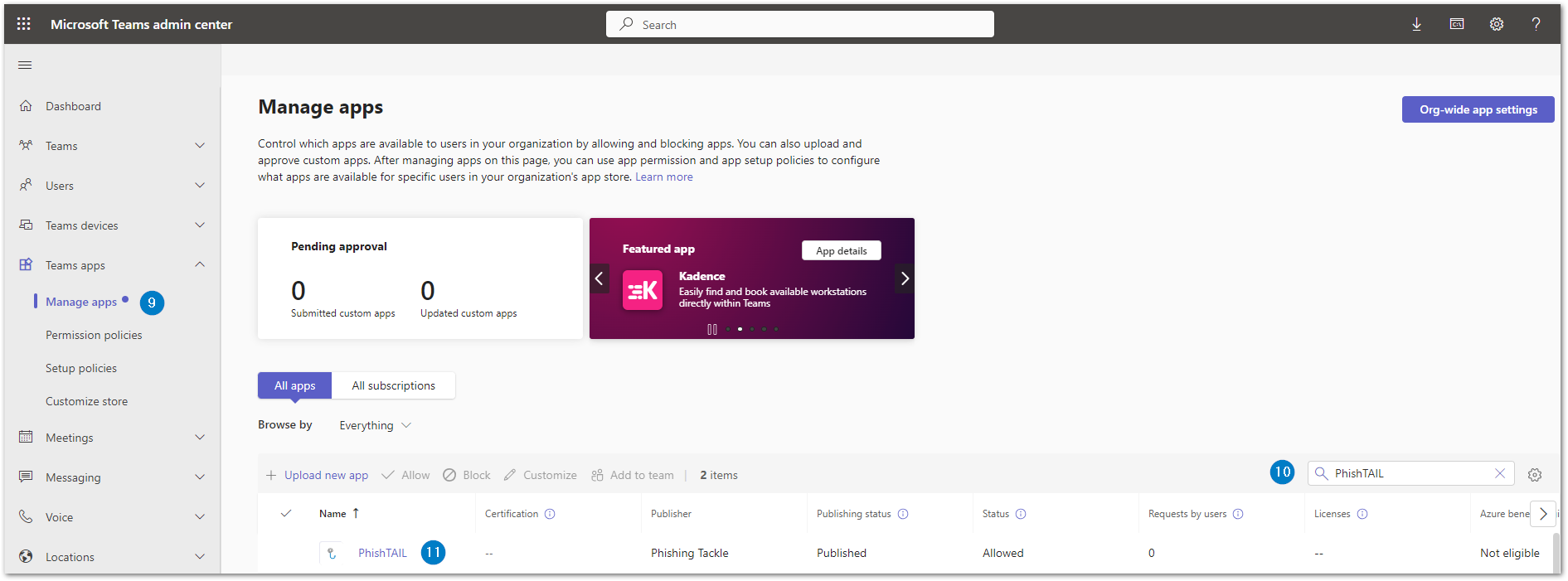Screen dimensions: 1568x581
Task: Click the Publisher column header
Action: coord(671,514)
